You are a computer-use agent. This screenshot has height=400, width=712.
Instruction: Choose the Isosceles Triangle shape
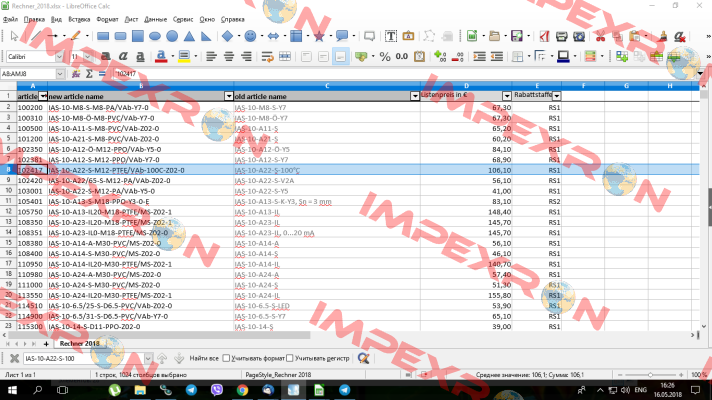pyautogui.click(x=189, y=36)
